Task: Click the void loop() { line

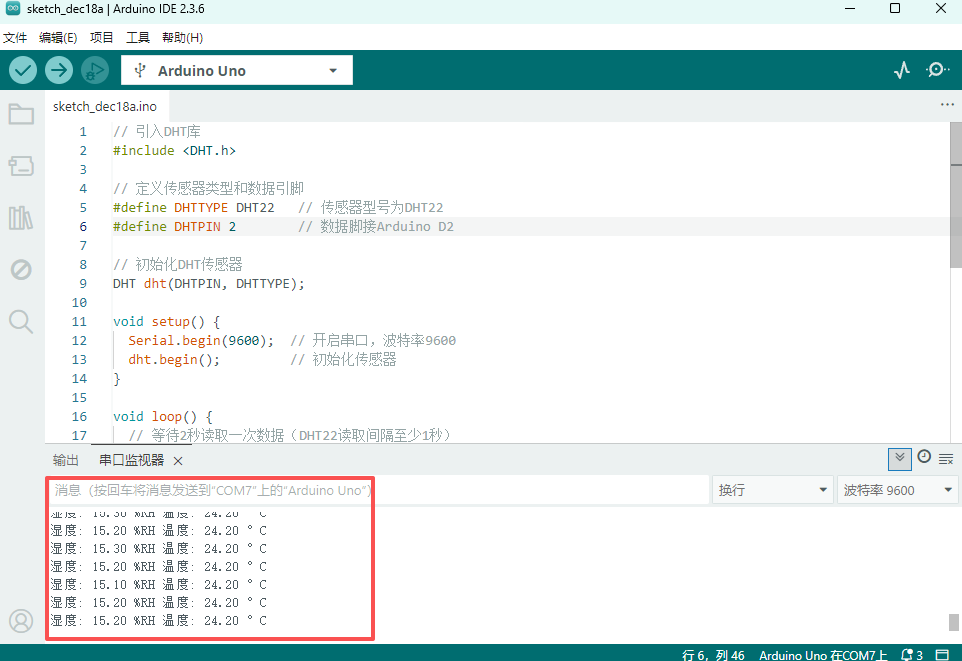Action: coord(163,417)
